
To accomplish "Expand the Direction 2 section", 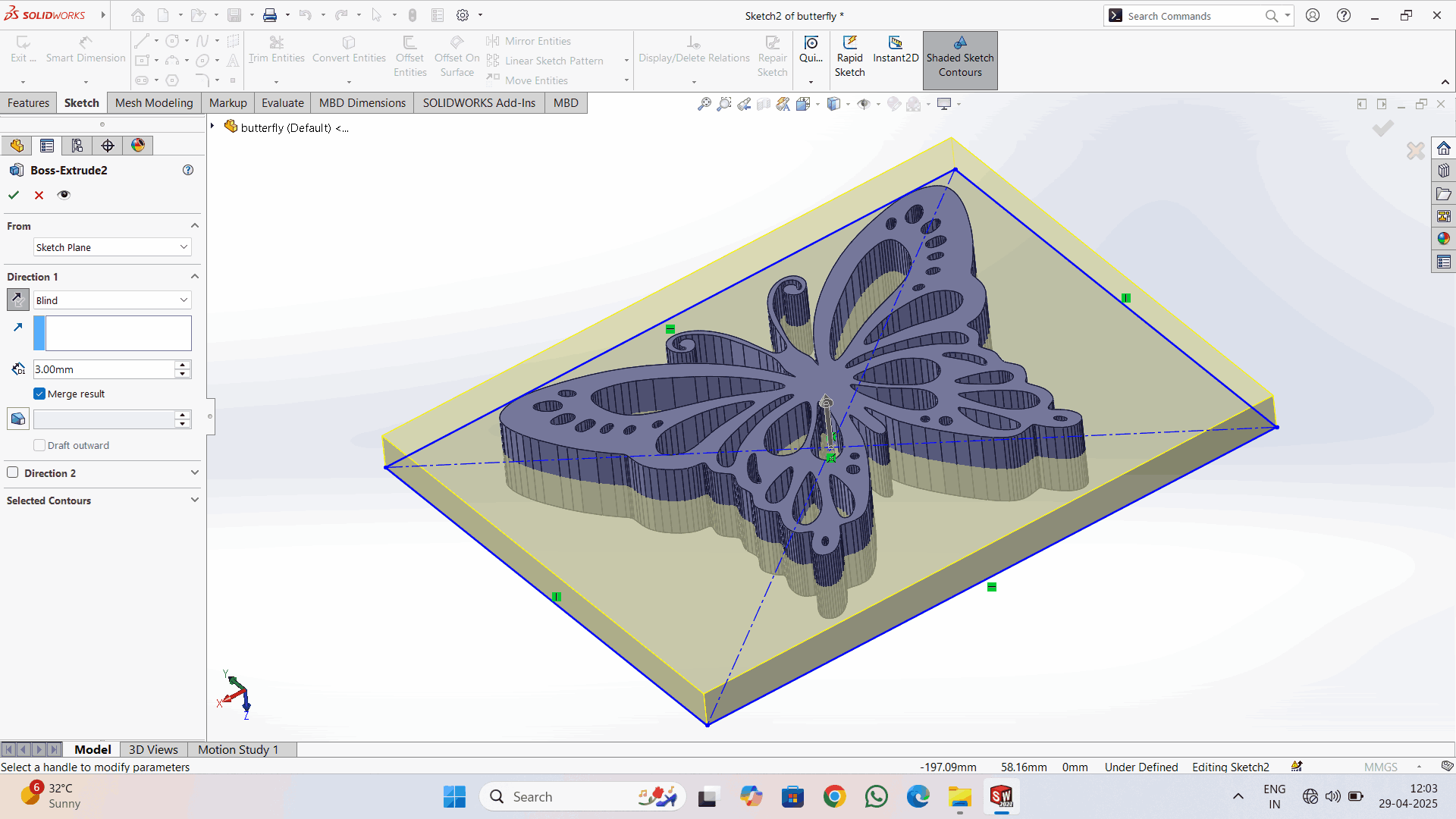I will coord(195,472).
